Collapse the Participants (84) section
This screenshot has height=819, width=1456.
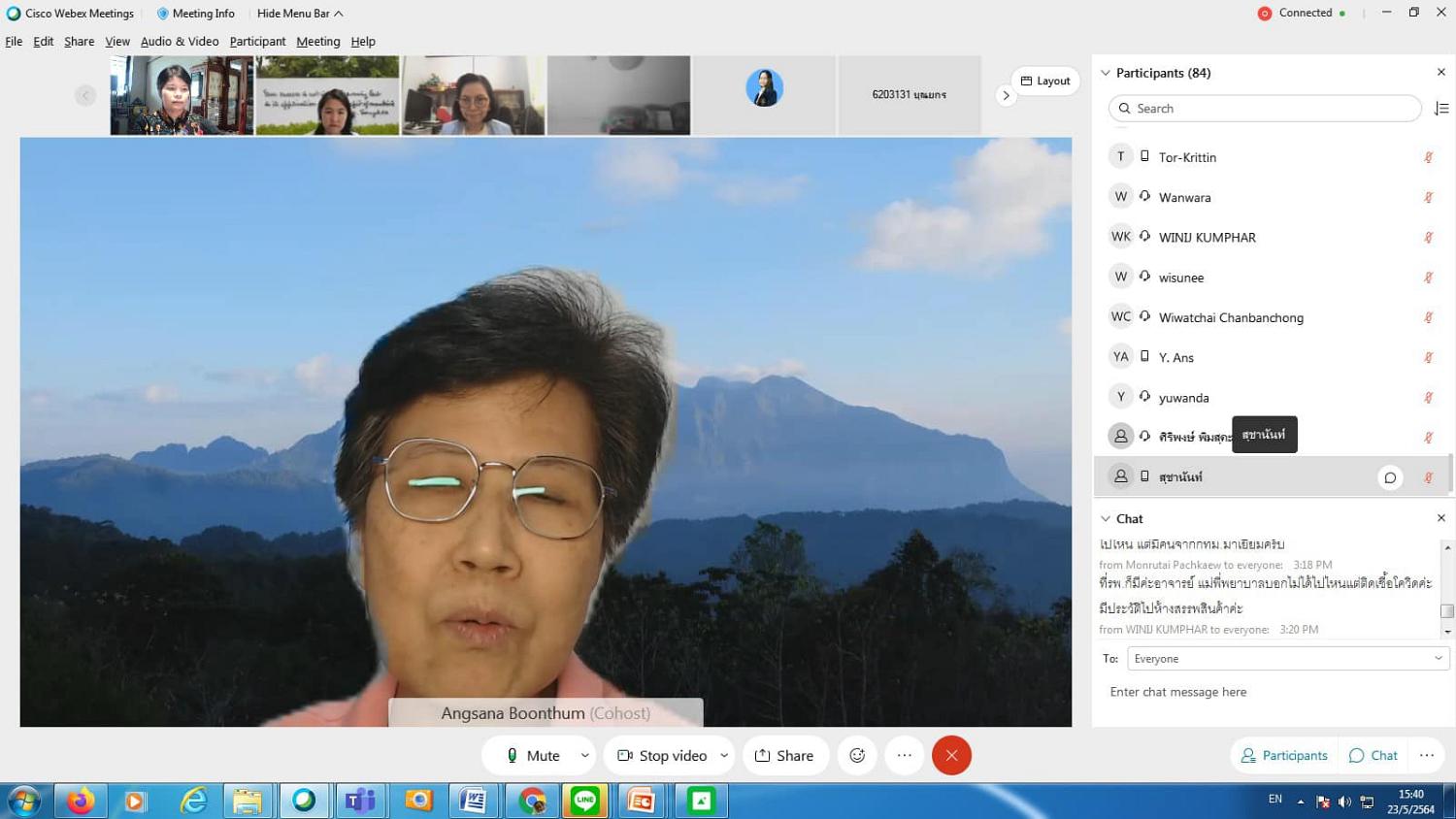[1106, 73]
